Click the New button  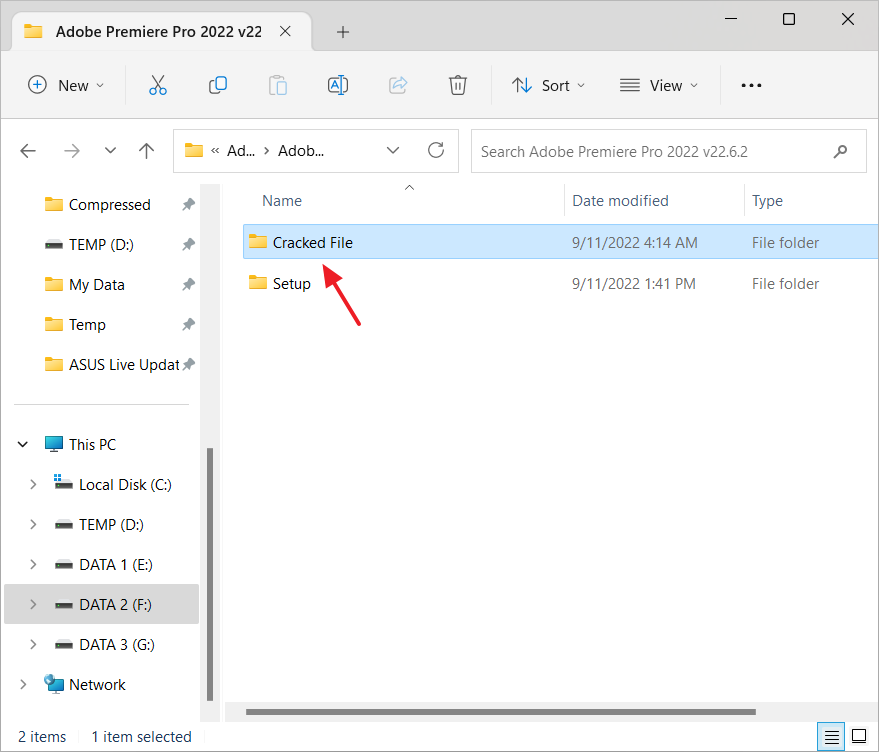66,85
